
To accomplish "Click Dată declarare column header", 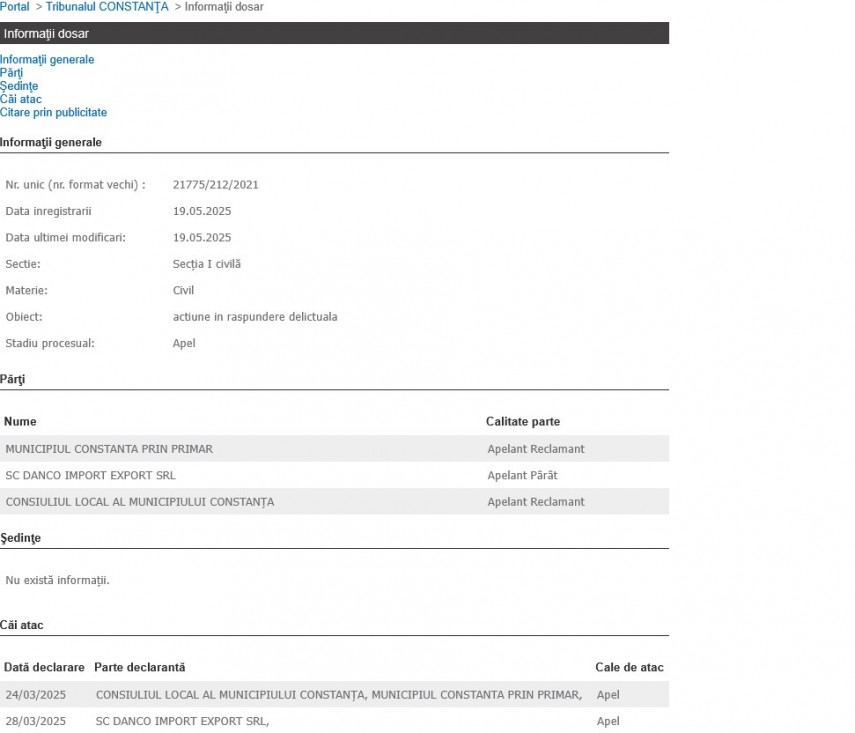I will [44, 668].
